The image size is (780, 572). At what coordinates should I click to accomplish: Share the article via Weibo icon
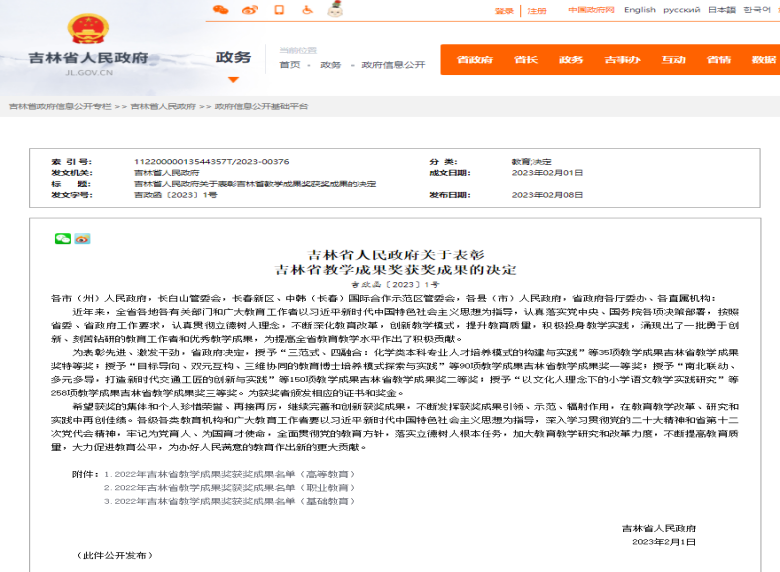(x=82, y=239)
